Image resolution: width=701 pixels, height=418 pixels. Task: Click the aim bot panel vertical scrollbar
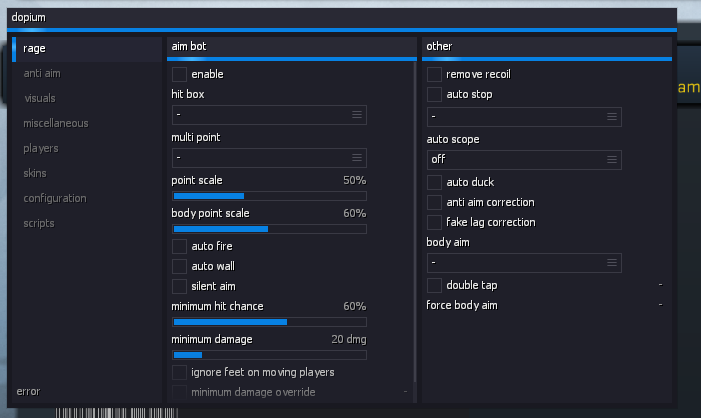(x=415, y=222)
